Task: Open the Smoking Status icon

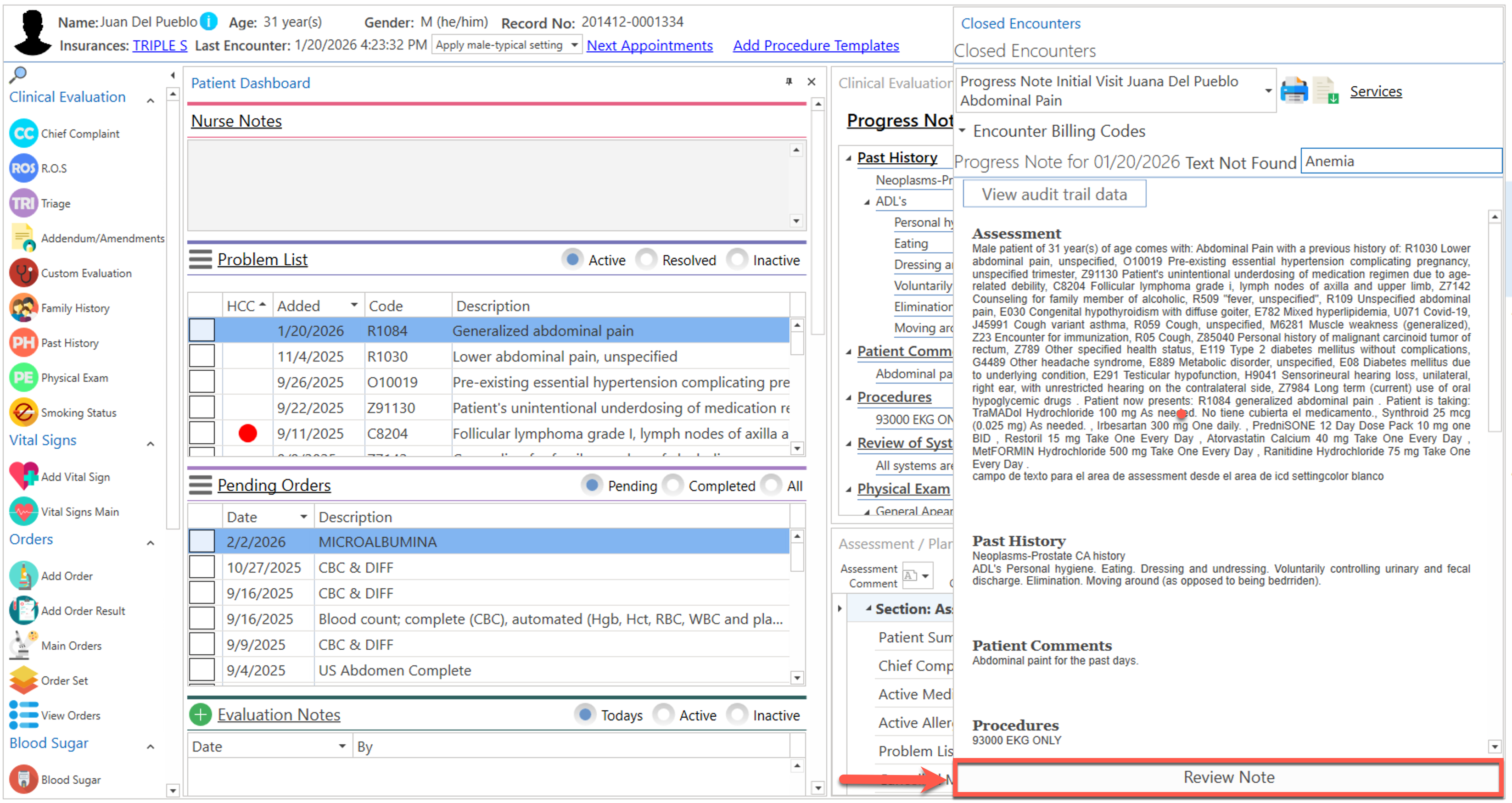Action: click(23, 413)
